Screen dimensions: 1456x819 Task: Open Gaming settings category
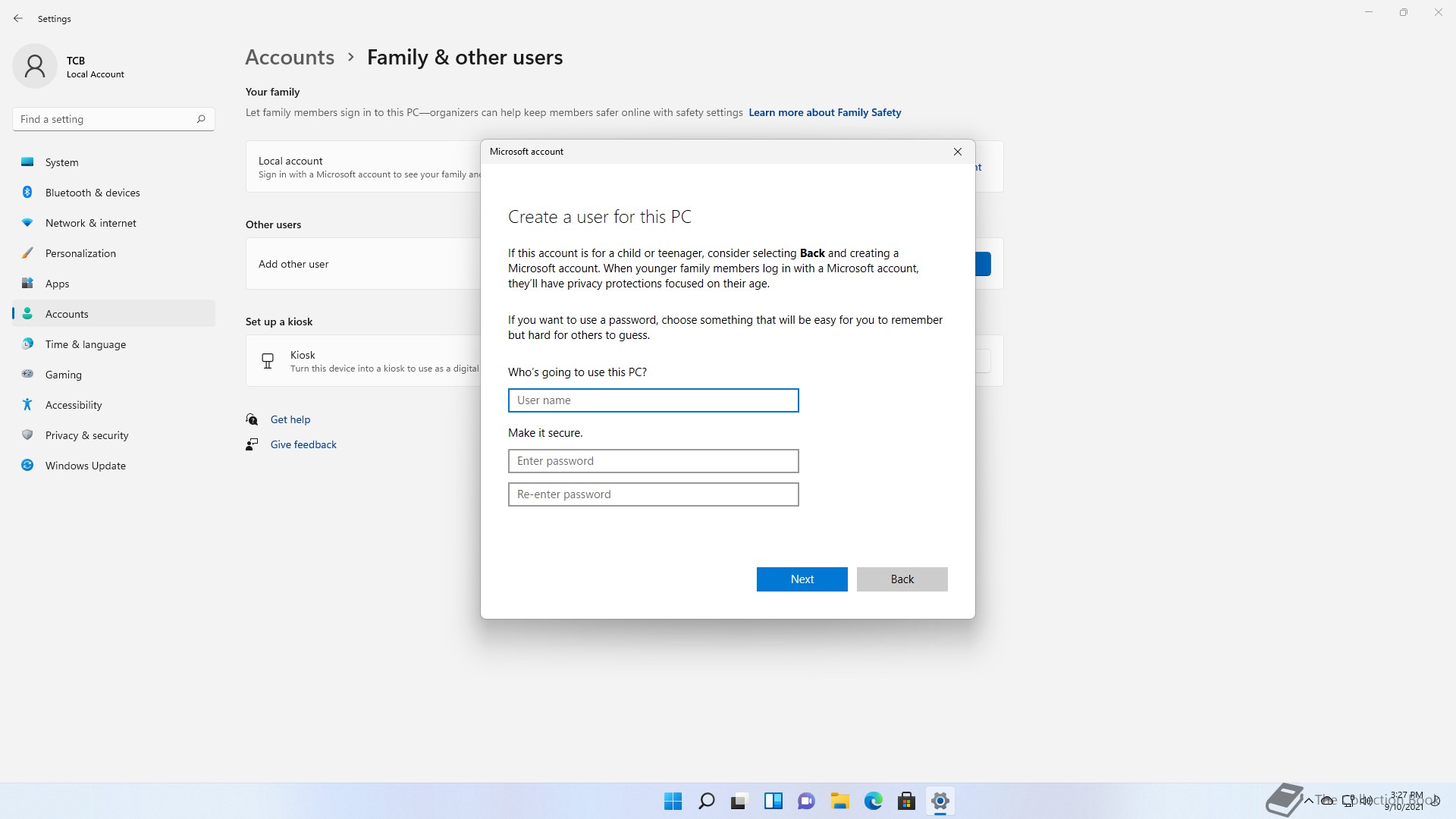click(x=114, y=375)
